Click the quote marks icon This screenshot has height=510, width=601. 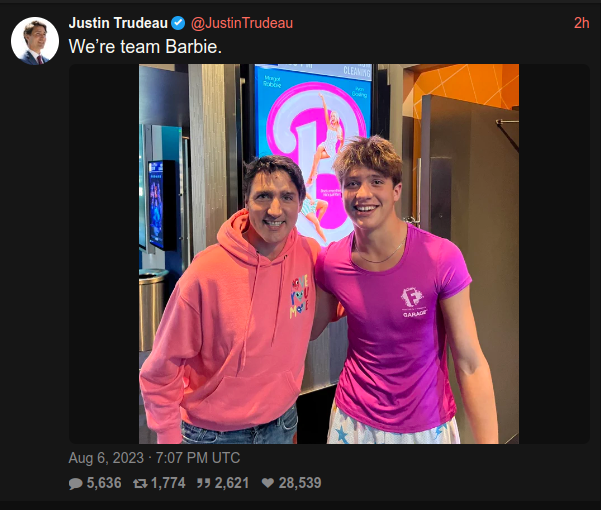click(204, 483)
